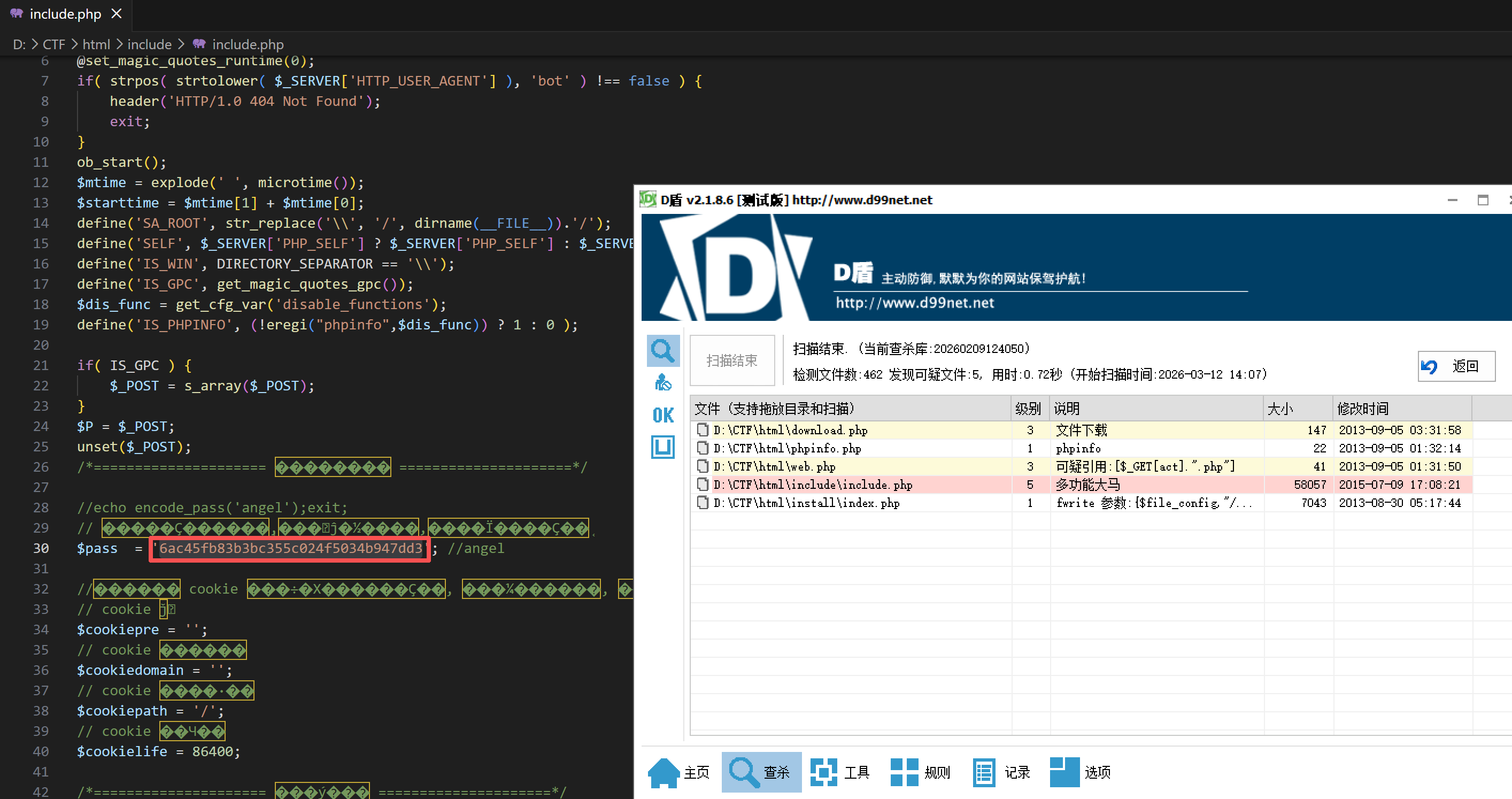1512x799 pixels.
Task: Check the box for include.php scan result
Action: 703,485
